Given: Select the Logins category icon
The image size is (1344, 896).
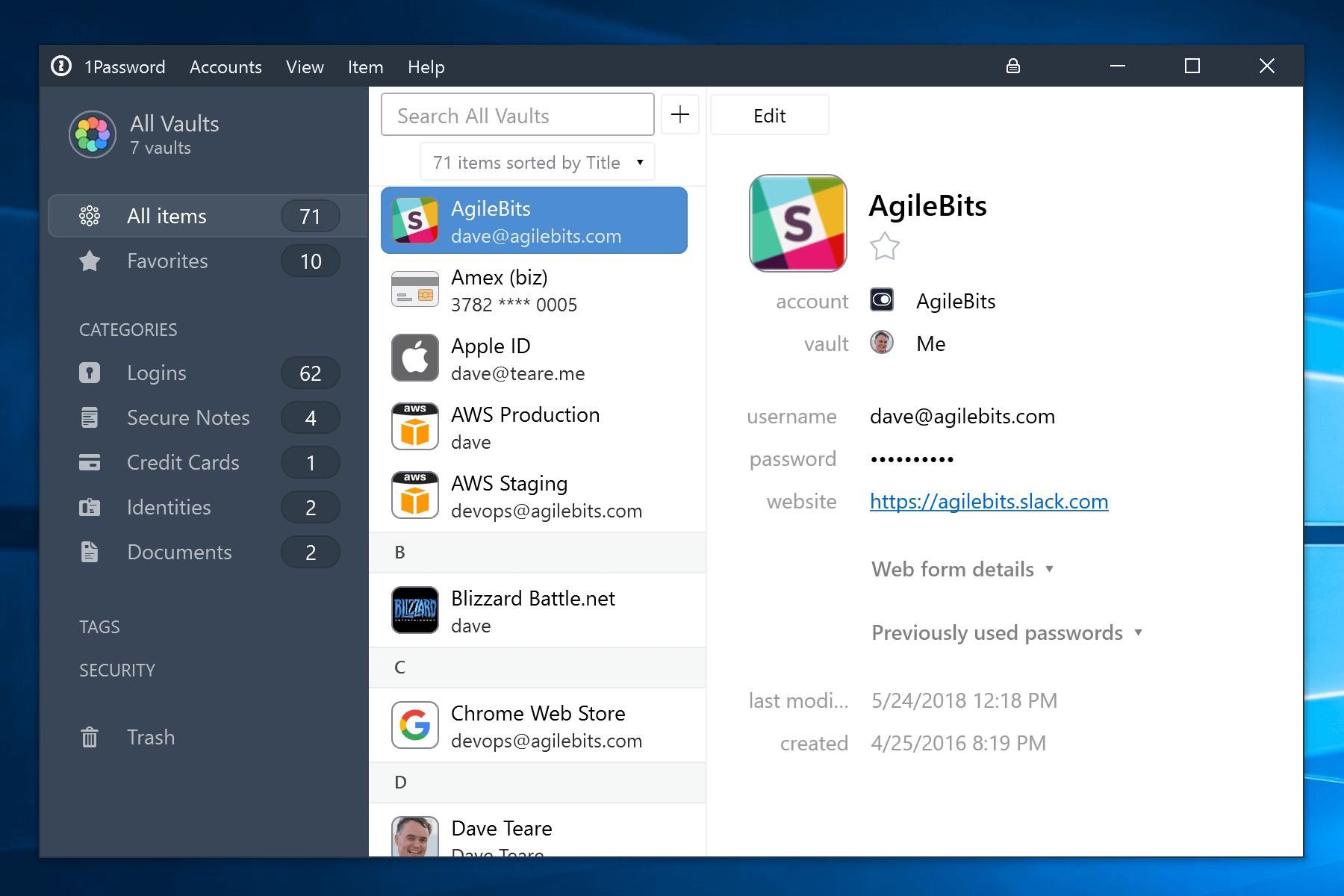Looking at the screenshot, I should click(90, 373).
